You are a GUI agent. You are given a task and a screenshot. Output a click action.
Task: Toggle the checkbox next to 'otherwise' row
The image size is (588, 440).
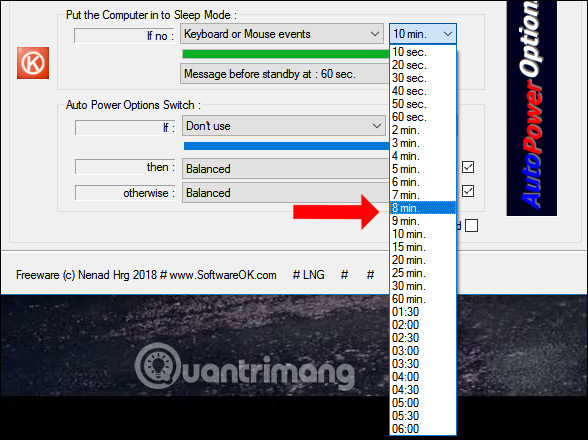[468, 191]
